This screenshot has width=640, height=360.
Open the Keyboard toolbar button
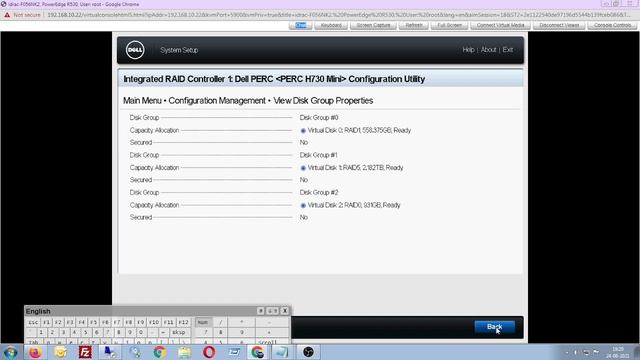click(331, 25)
